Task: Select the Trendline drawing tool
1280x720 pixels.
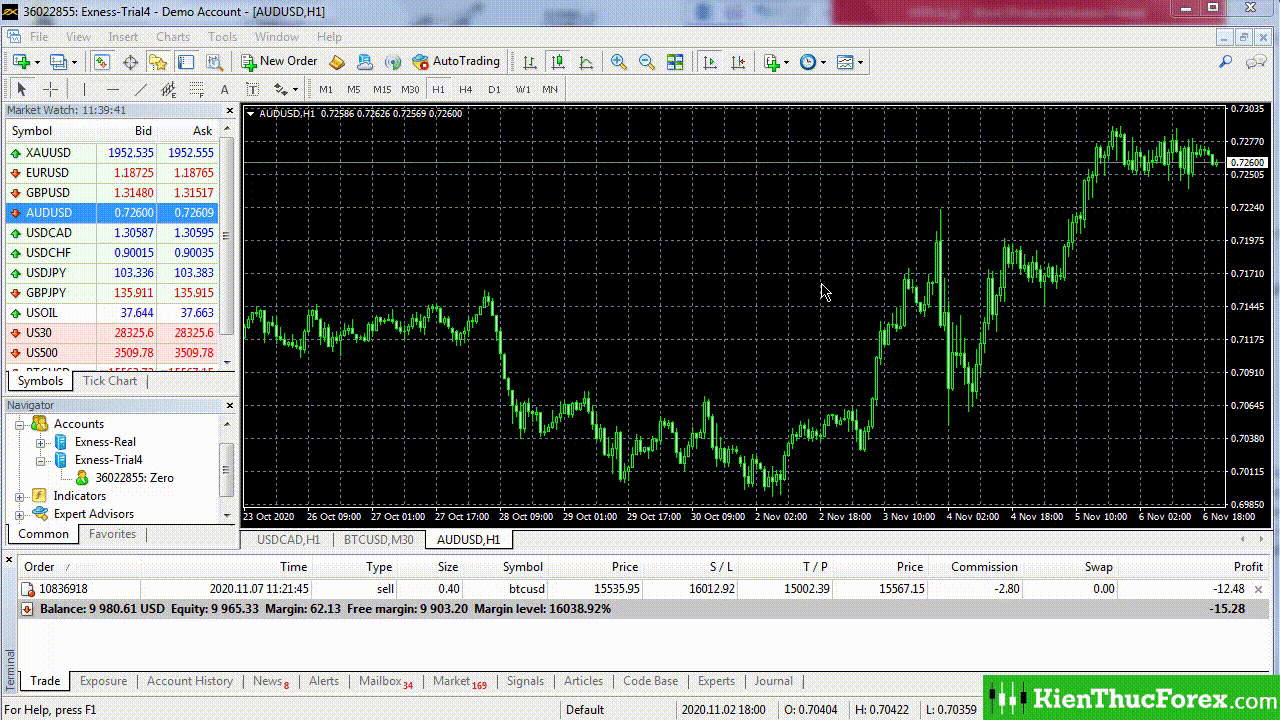Action: (x=140, y=89)
